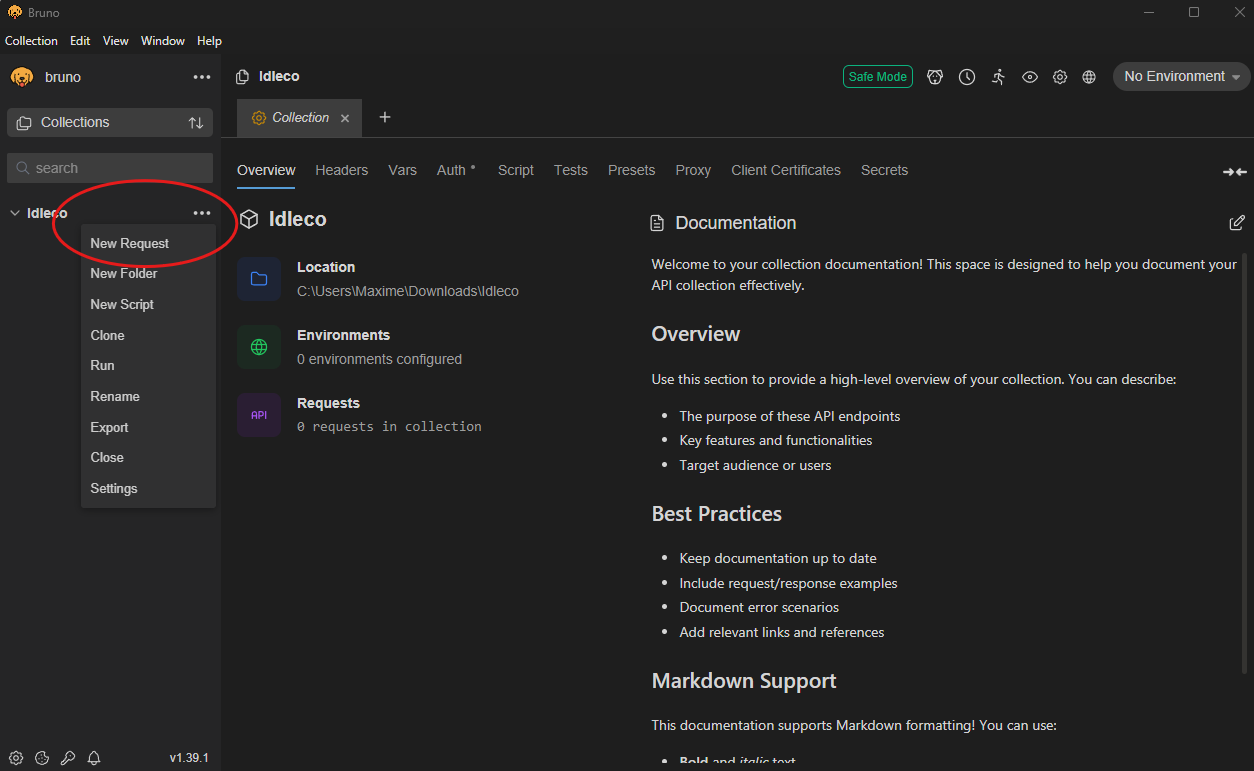The image size is (1254, 771).
Task: Click the collection search field
Action: (x=110, y=168)
